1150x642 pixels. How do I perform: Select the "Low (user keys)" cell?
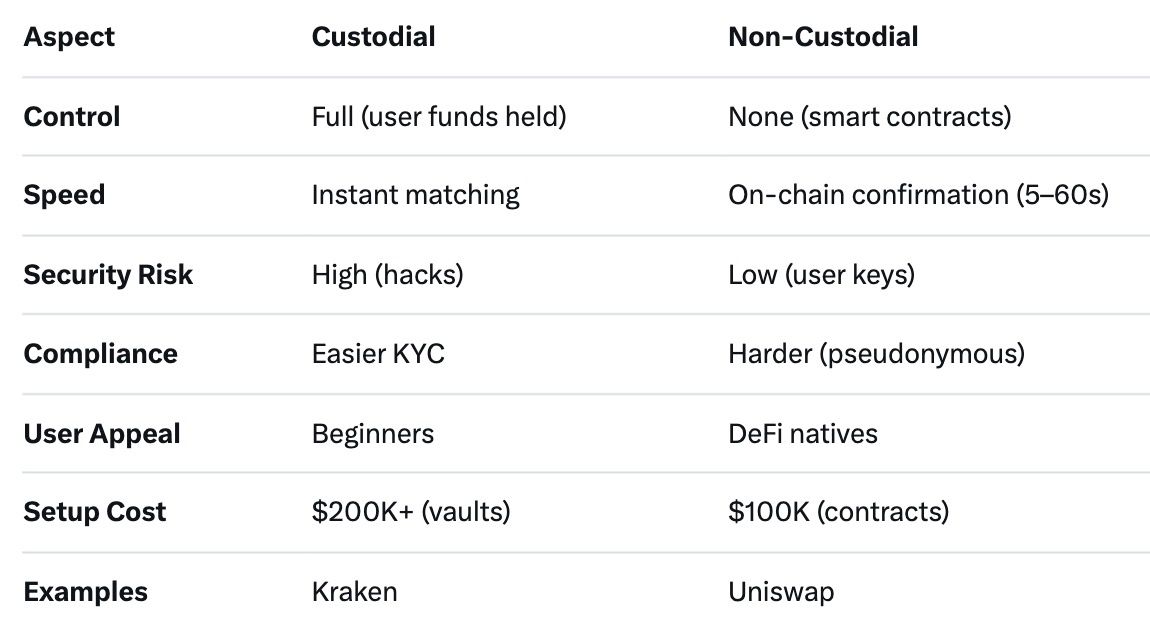(821, 275)
